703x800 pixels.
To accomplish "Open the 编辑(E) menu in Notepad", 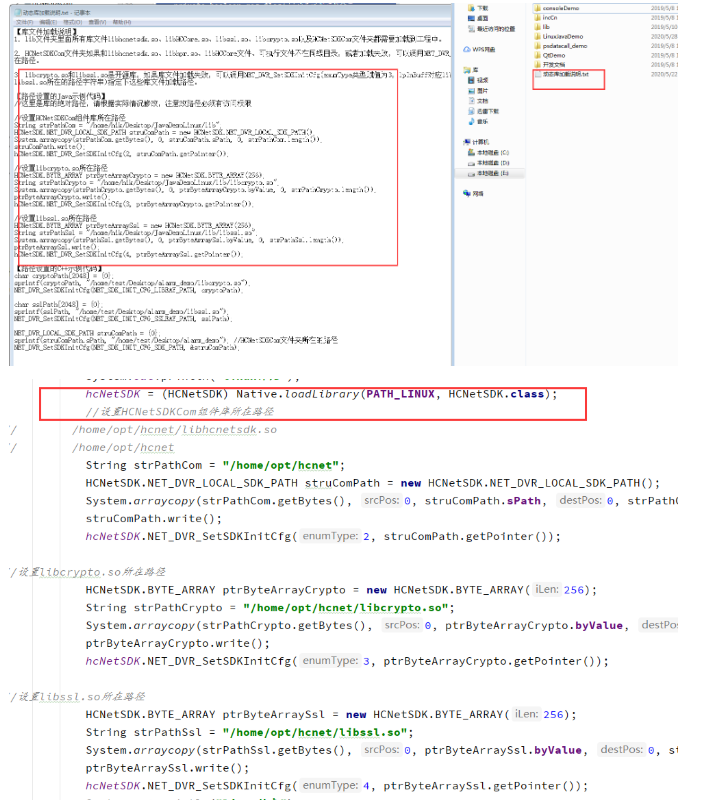I will [x=48, y=22].
